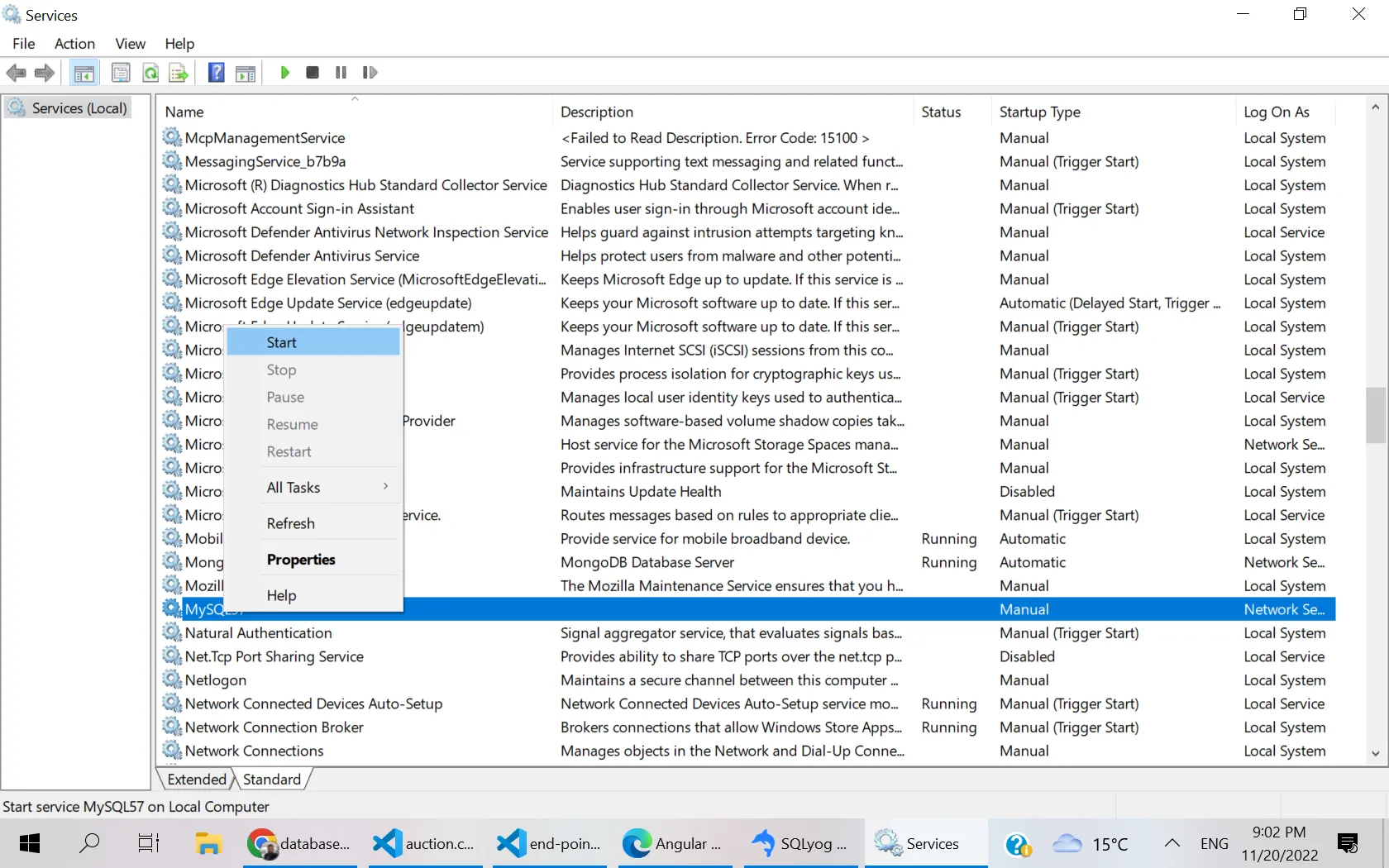The height and width of the screenshot is (868, 1389).
Task: Show hidden tray icons chevron
Action: pos(1172,843)
